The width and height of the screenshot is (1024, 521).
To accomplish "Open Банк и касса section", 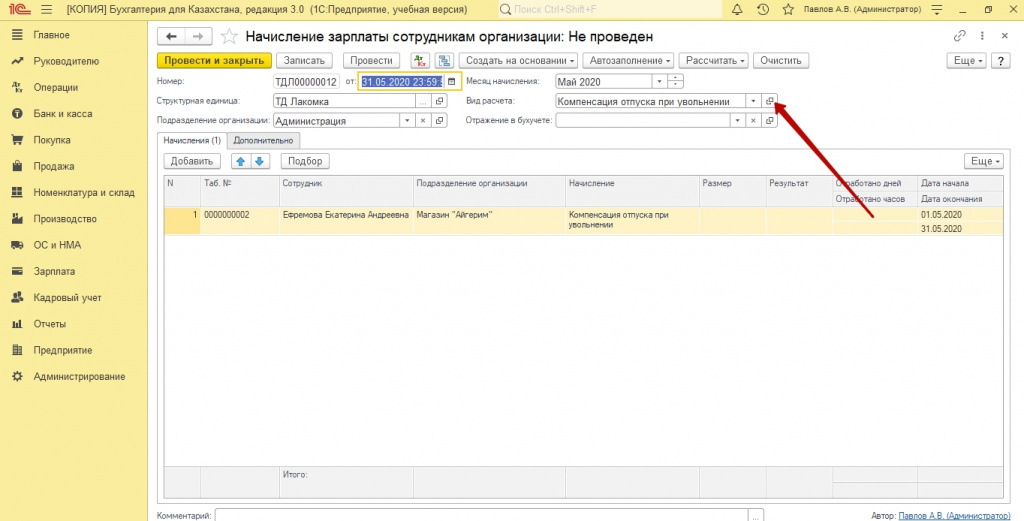I will click(63, 114).
